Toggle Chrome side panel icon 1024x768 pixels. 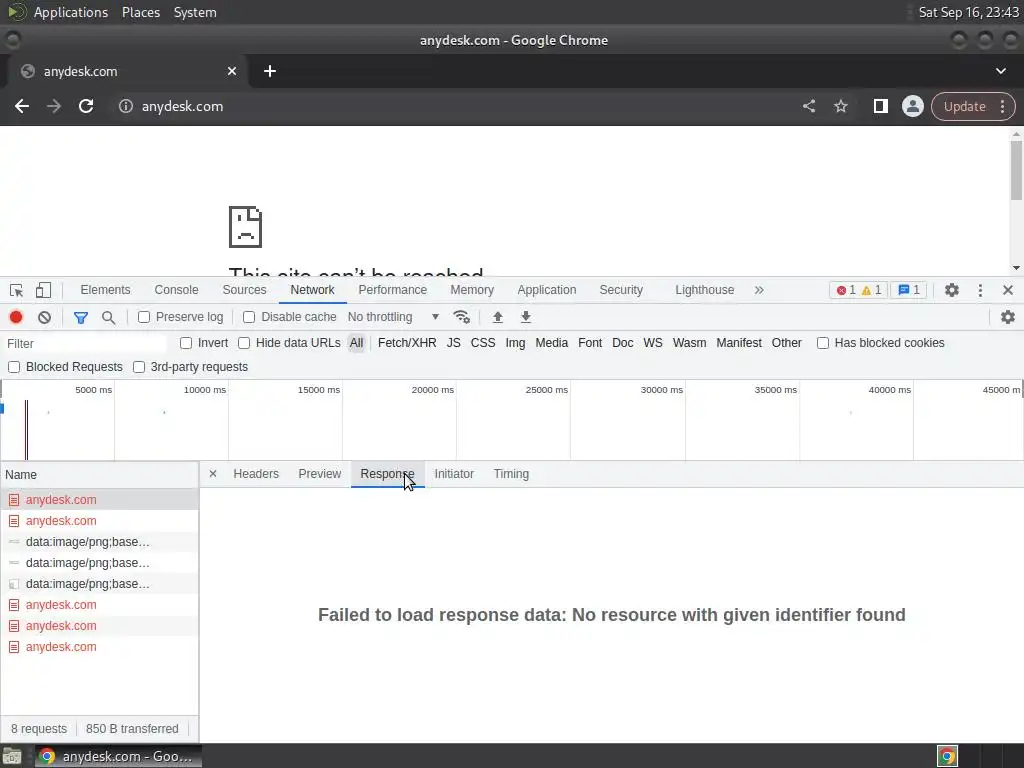(x=880, y=106)
